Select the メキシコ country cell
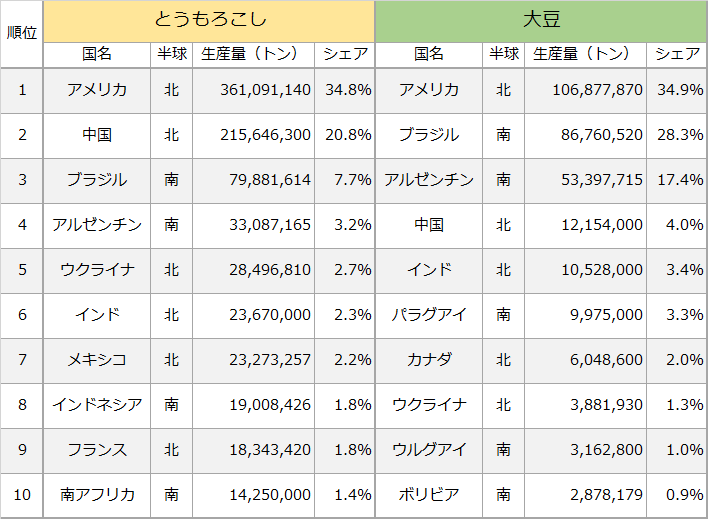 pyautogui.click(x=97, y=360)
